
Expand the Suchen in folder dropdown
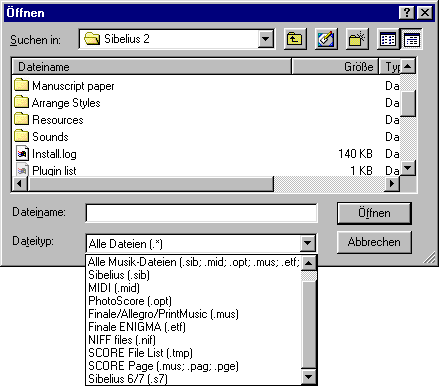[265, 39]
